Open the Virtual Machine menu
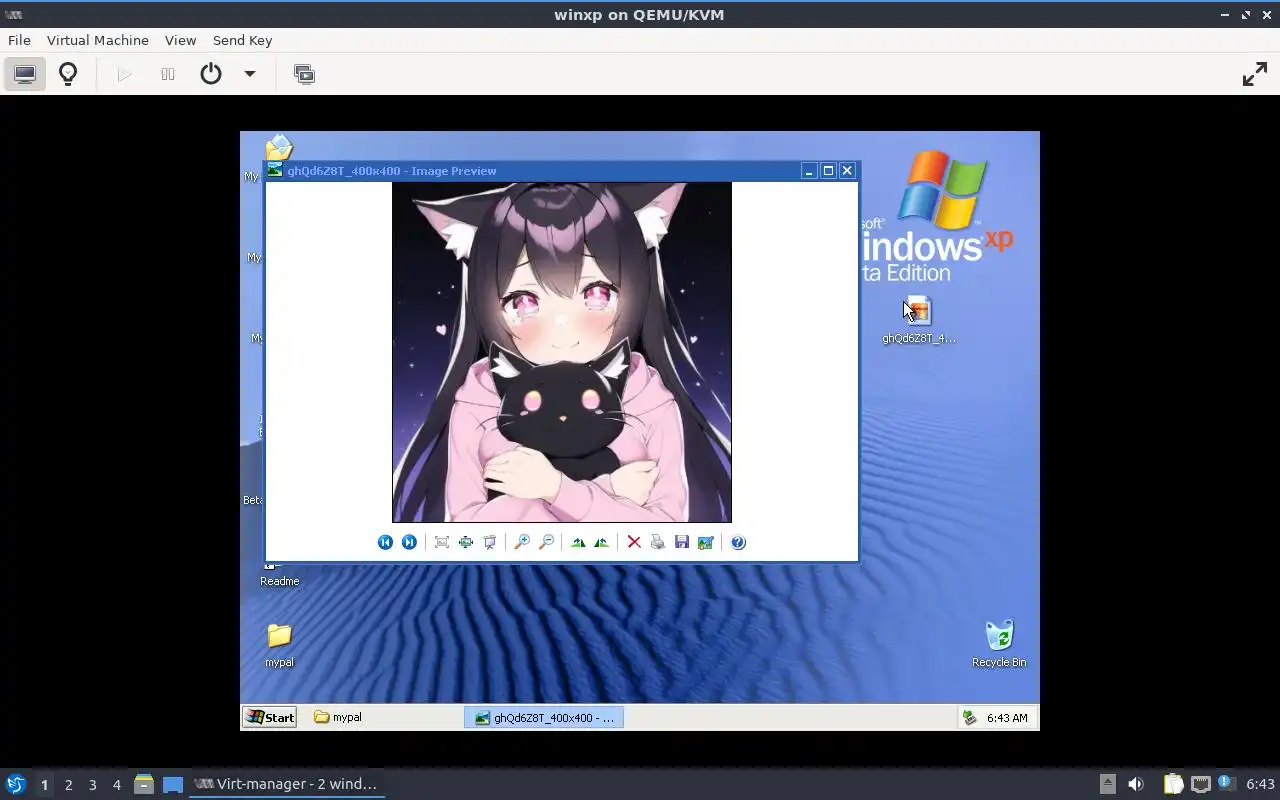This screenshot has width=1280, height=800. [x=98, y=40]
